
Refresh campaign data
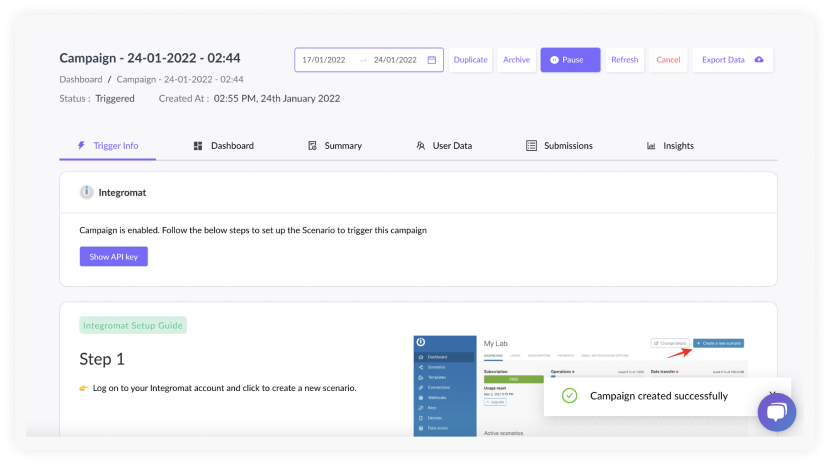pyautogui.click(x=625, y=60)
